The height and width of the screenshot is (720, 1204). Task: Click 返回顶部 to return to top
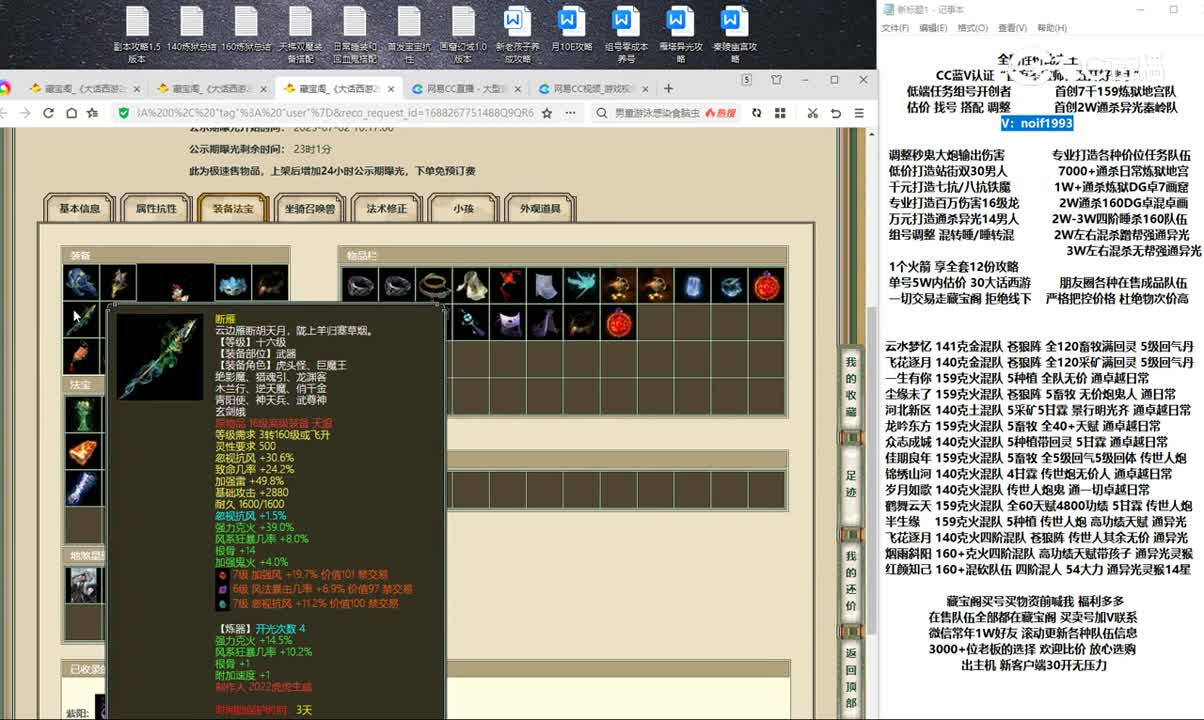[x=851, y=679]
